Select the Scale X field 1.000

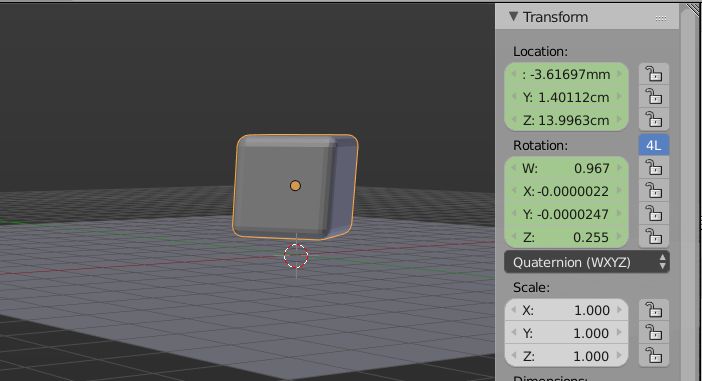pyautogui.click(x=566, y=310)
